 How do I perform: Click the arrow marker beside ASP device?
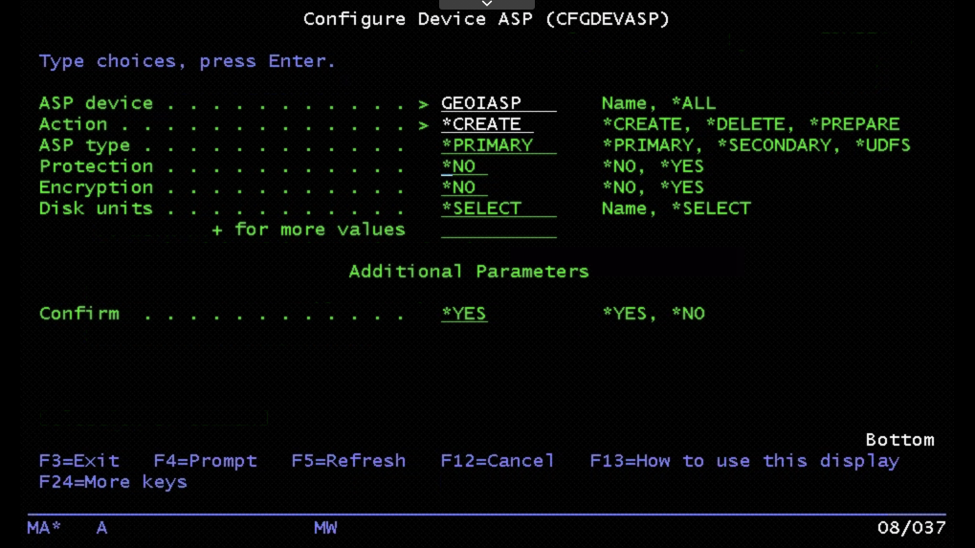click(423, 104)
